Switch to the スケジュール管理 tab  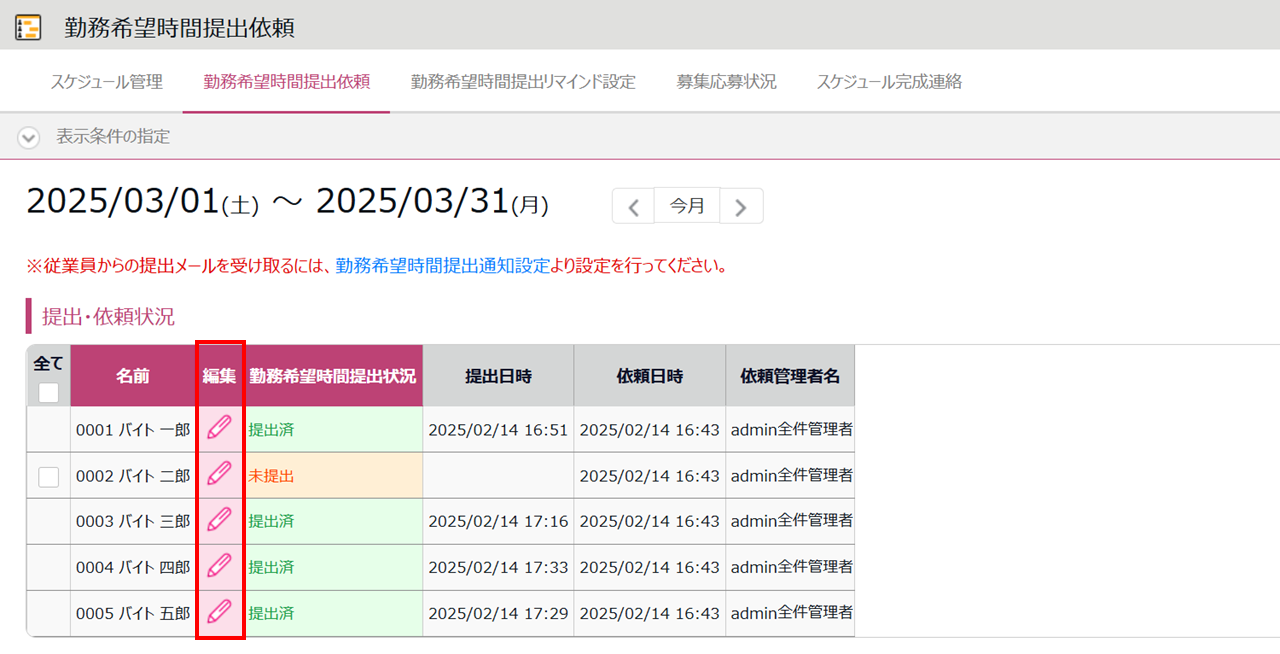point(106,82)
